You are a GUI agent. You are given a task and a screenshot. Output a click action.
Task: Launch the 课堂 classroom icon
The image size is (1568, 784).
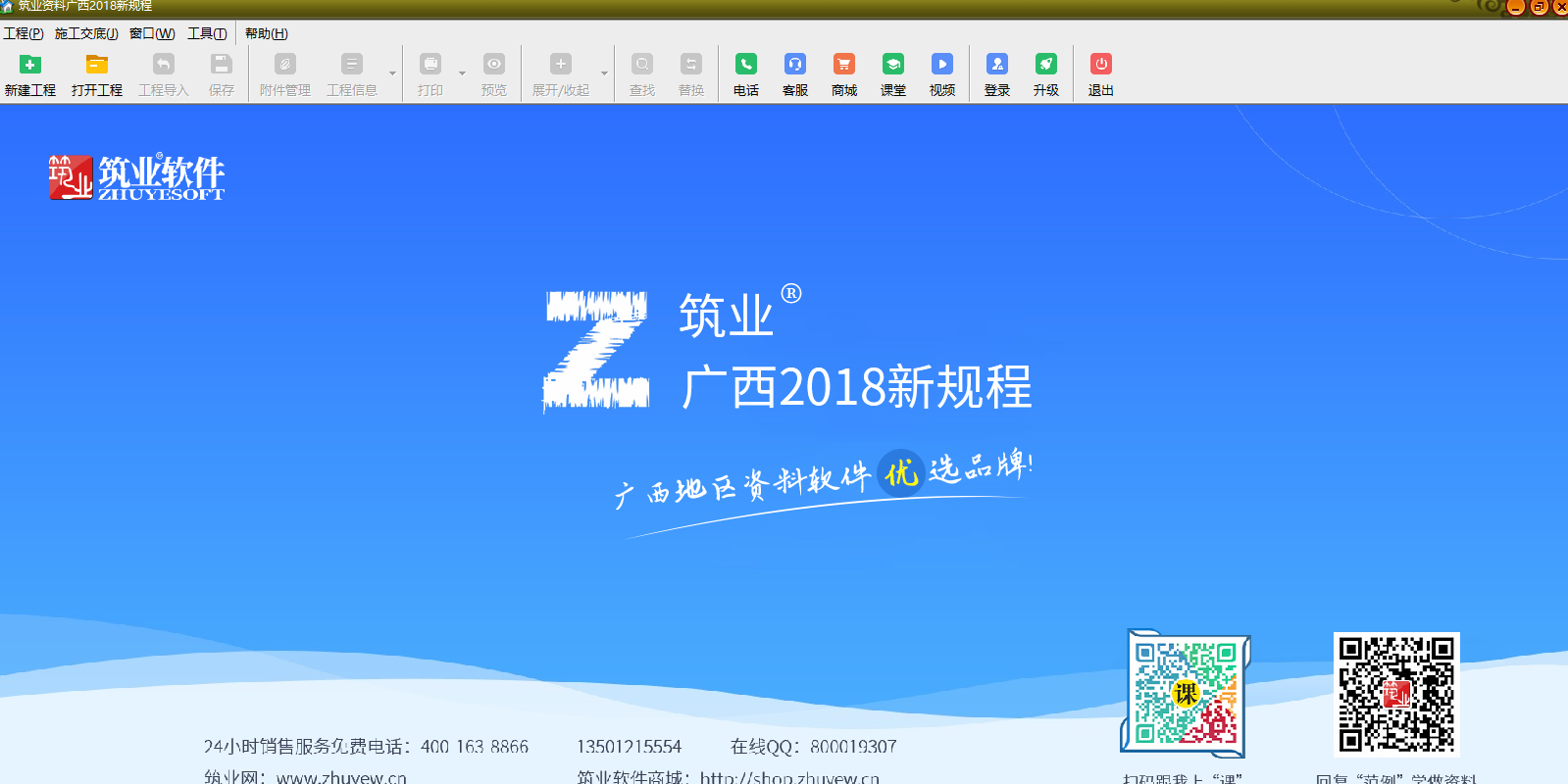point(892,65)
